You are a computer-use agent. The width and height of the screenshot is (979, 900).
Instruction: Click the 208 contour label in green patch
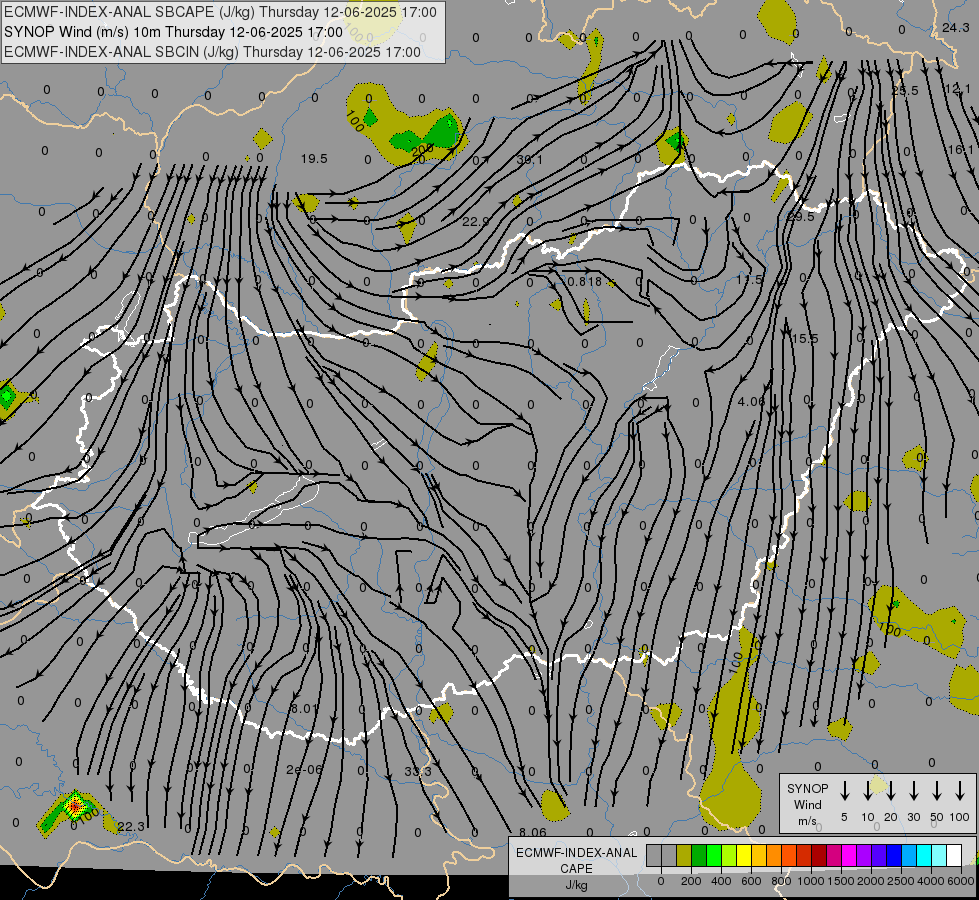tap(423, 149)
